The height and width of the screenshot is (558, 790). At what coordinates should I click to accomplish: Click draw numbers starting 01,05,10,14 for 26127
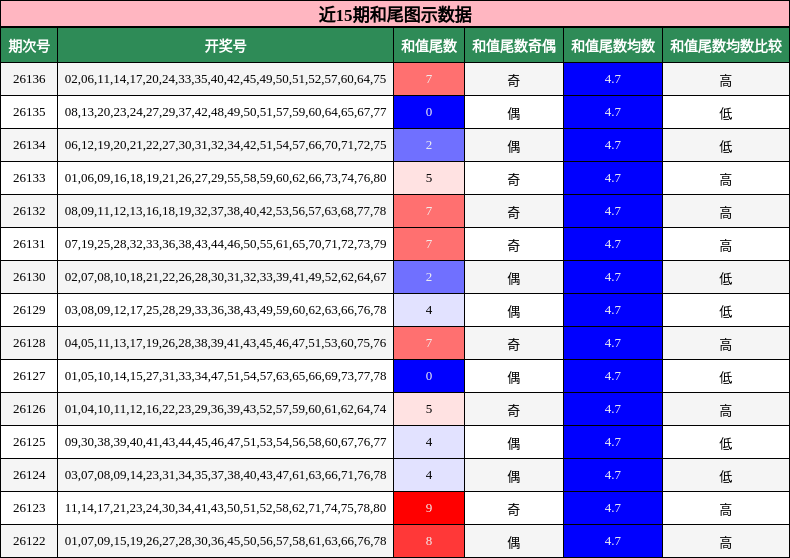coord(225,376)
